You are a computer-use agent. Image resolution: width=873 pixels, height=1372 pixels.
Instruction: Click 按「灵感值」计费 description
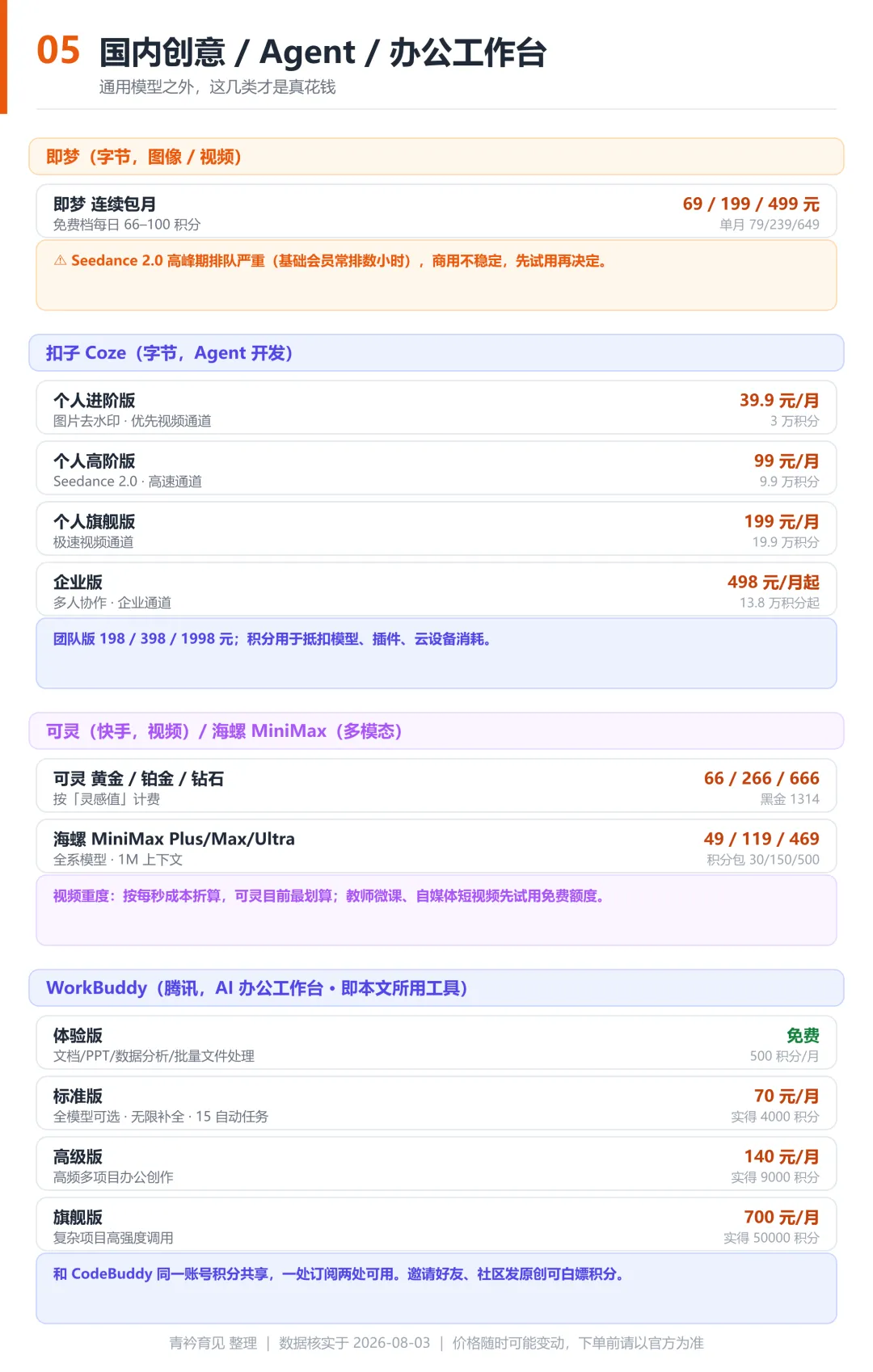[x=107, y=799]
